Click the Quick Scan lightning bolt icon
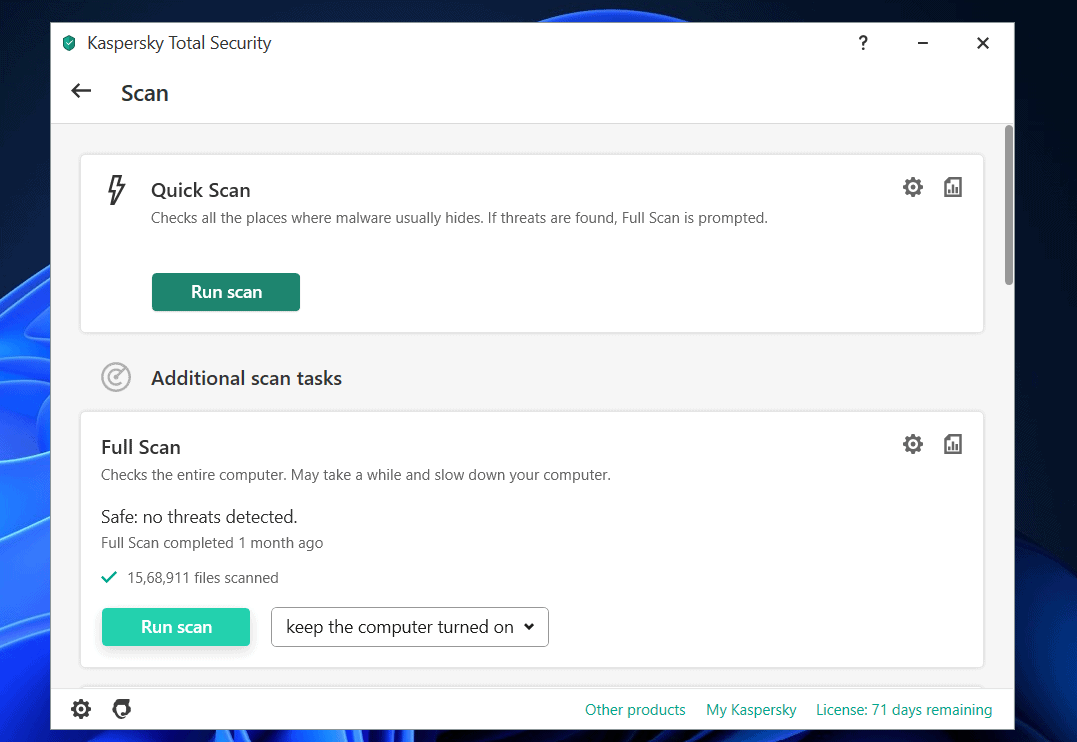The image size is (1077, 742). (x=117, y=190)
